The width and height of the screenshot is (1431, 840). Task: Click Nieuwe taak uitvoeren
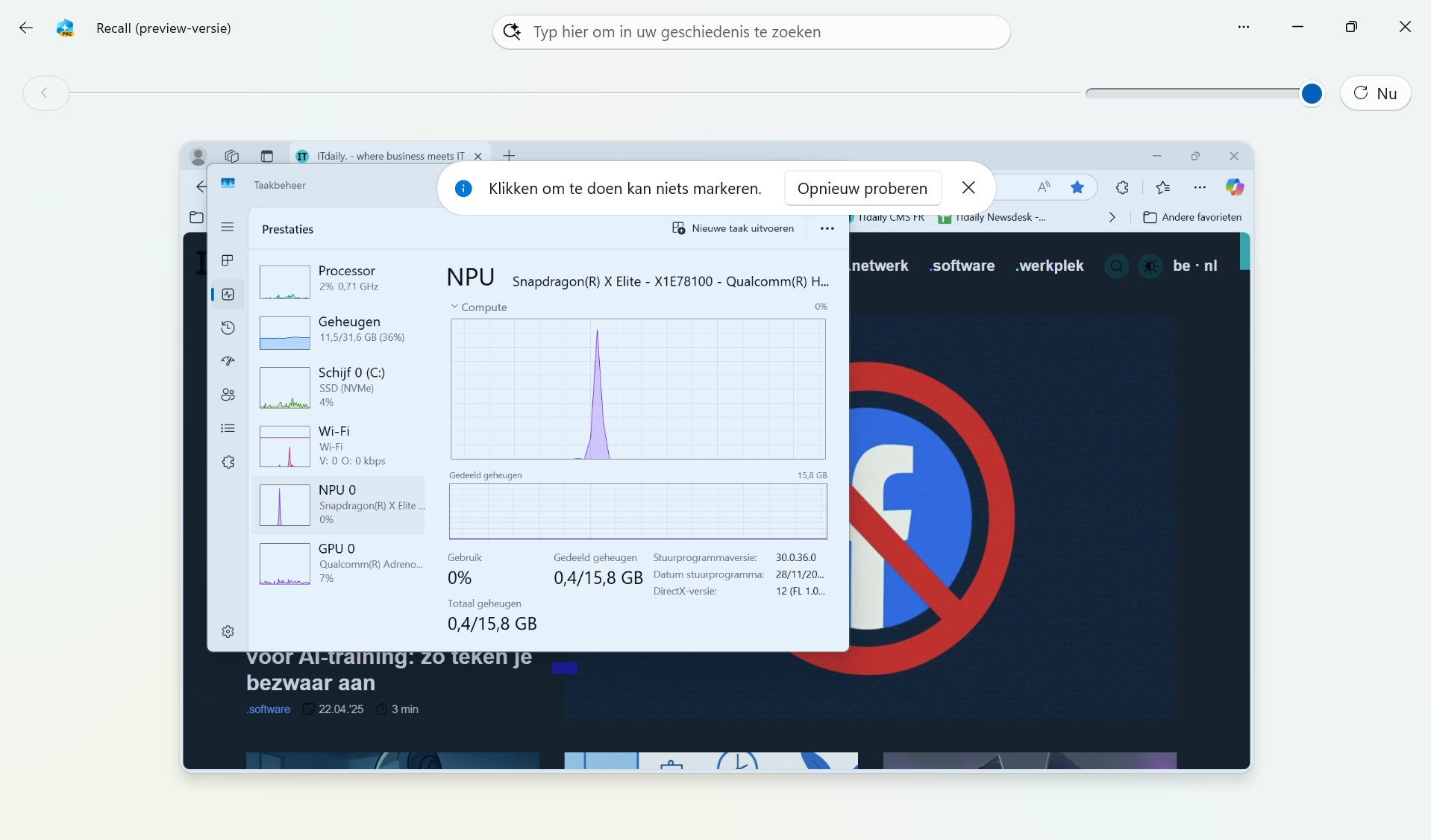(x=733, y=228)
